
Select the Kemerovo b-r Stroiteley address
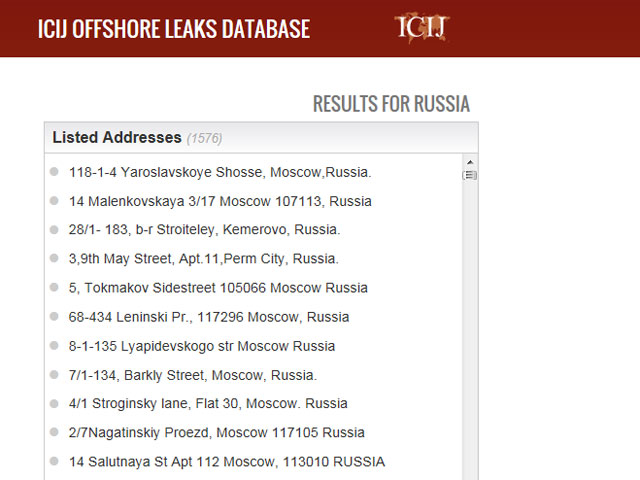tap(204, 230)
